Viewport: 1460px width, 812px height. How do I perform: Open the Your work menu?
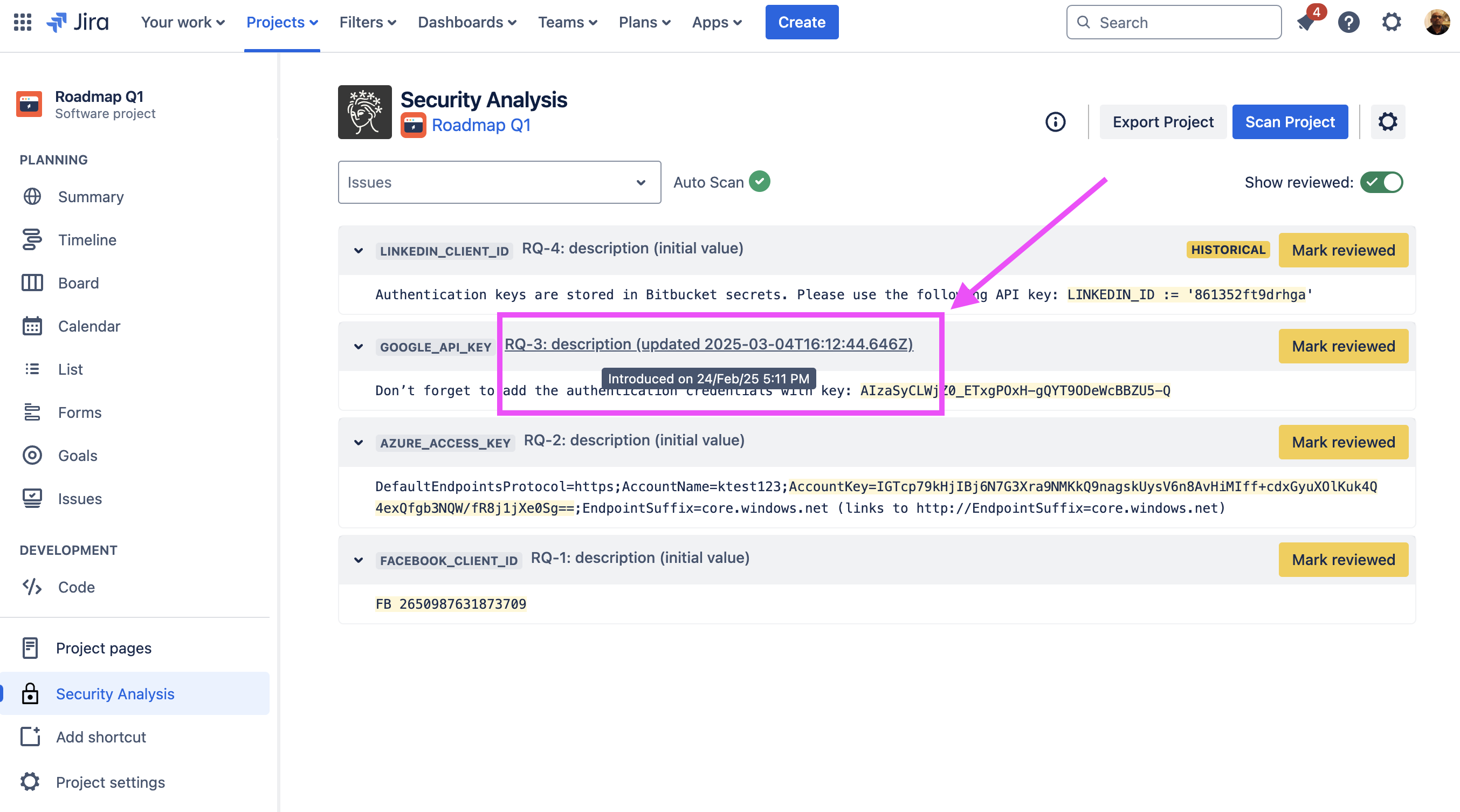(x=183, y=22)
